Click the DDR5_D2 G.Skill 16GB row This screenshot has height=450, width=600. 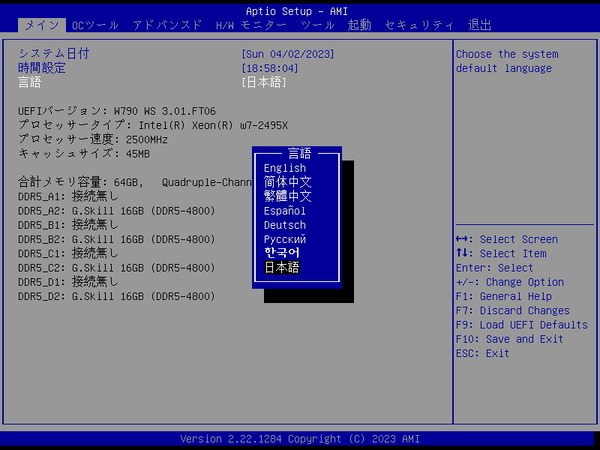coord(116,296)
